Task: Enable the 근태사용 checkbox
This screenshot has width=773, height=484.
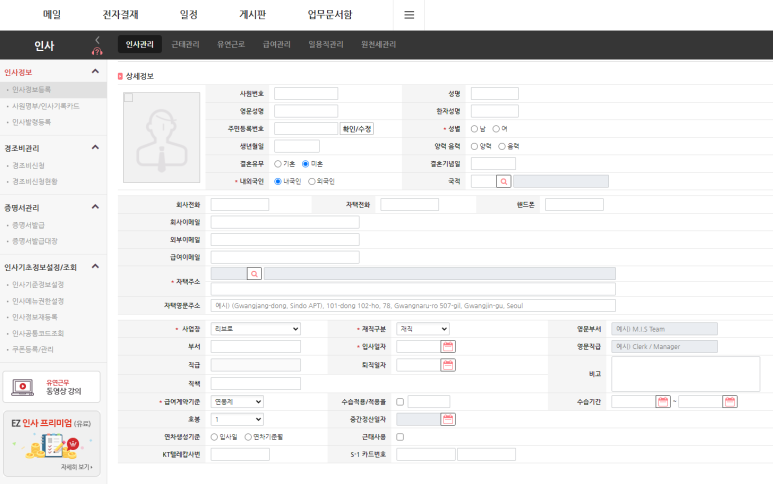Action: click(x=401, y=437)
